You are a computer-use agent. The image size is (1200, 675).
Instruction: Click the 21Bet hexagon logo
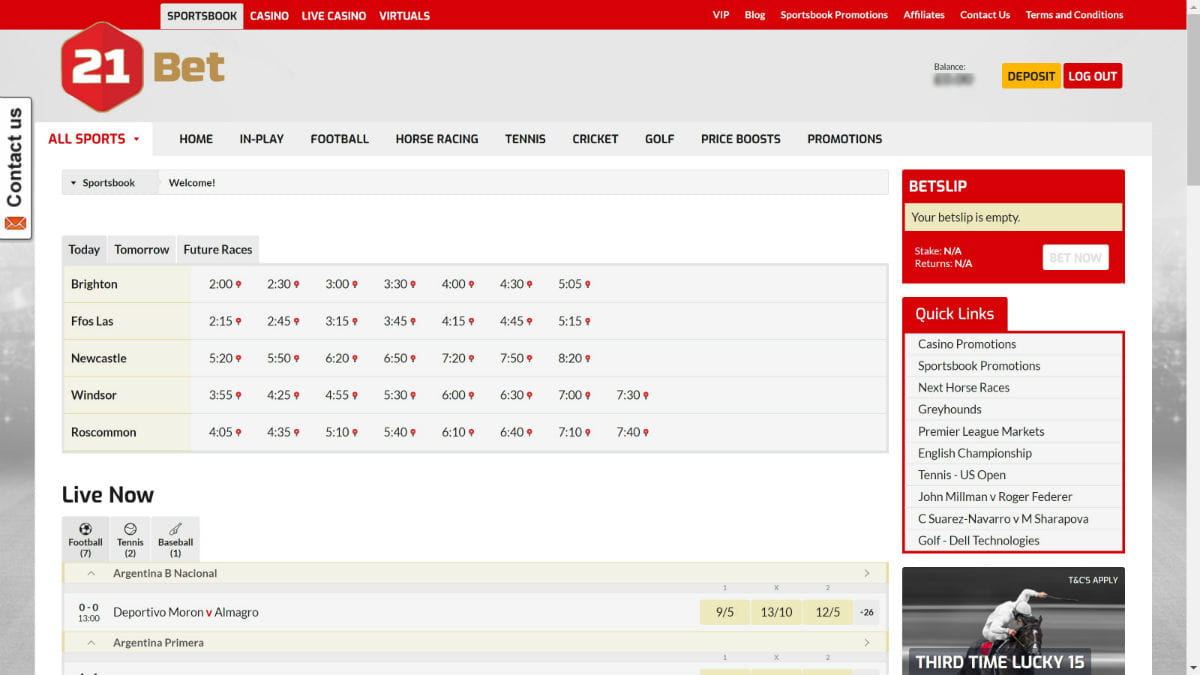click(x=101, y=67)
